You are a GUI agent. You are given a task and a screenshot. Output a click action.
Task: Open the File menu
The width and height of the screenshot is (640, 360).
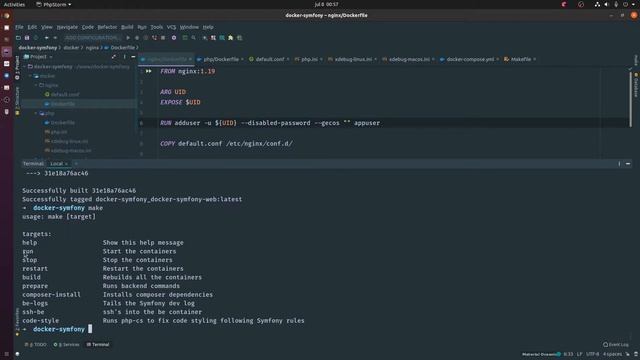(x=19, y=27)
